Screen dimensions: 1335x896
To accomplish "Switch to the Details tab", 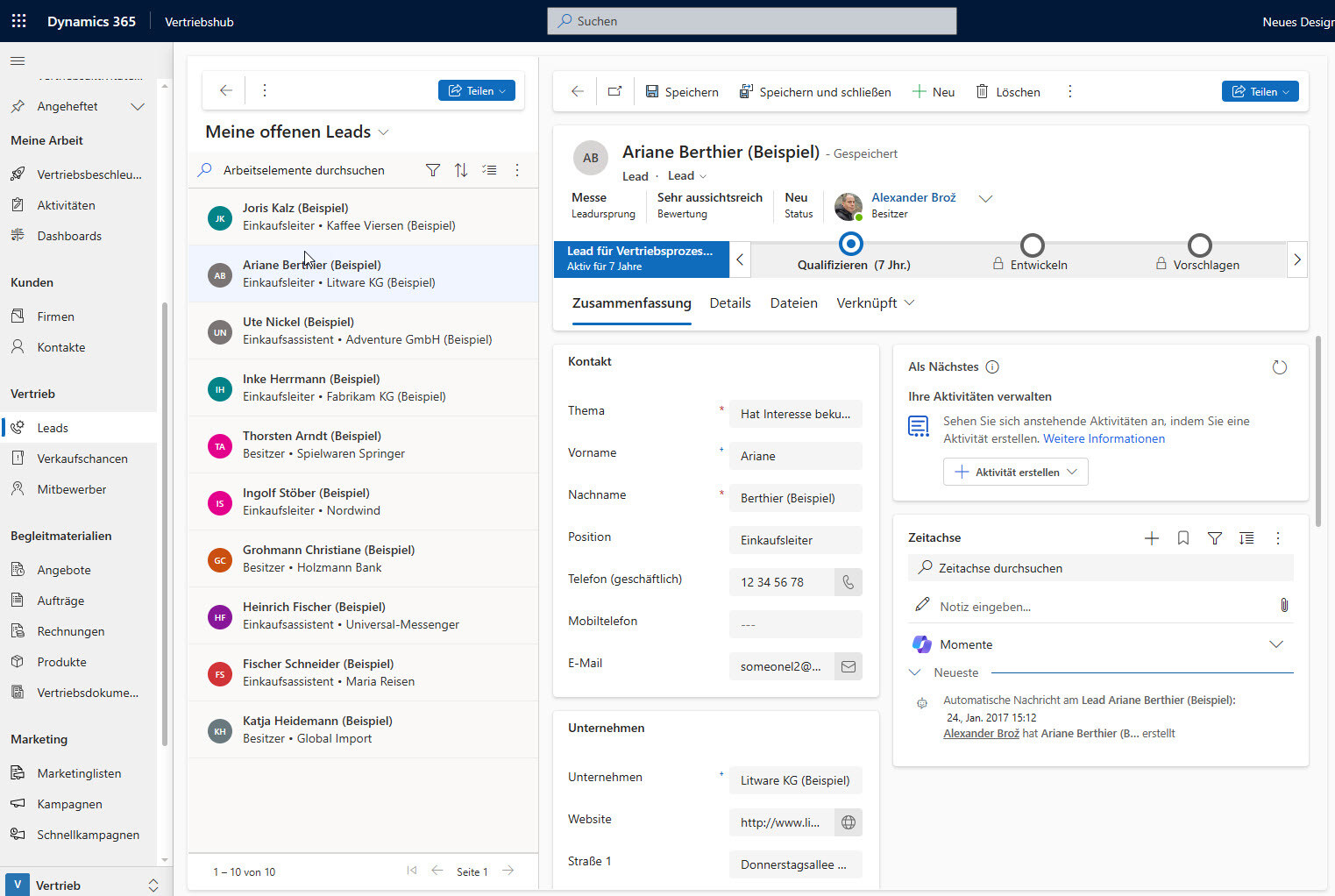I will pos(730,302).
